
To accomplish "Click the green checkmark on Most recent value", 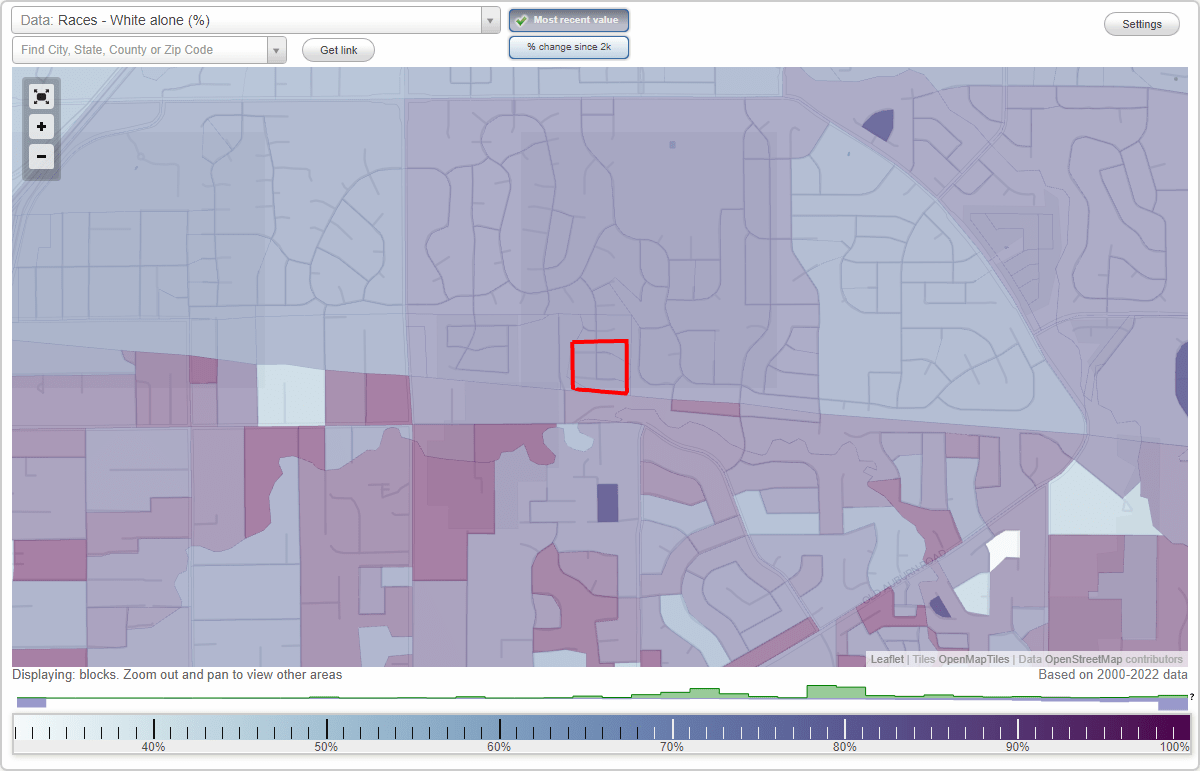I will [x=520, y=19].
